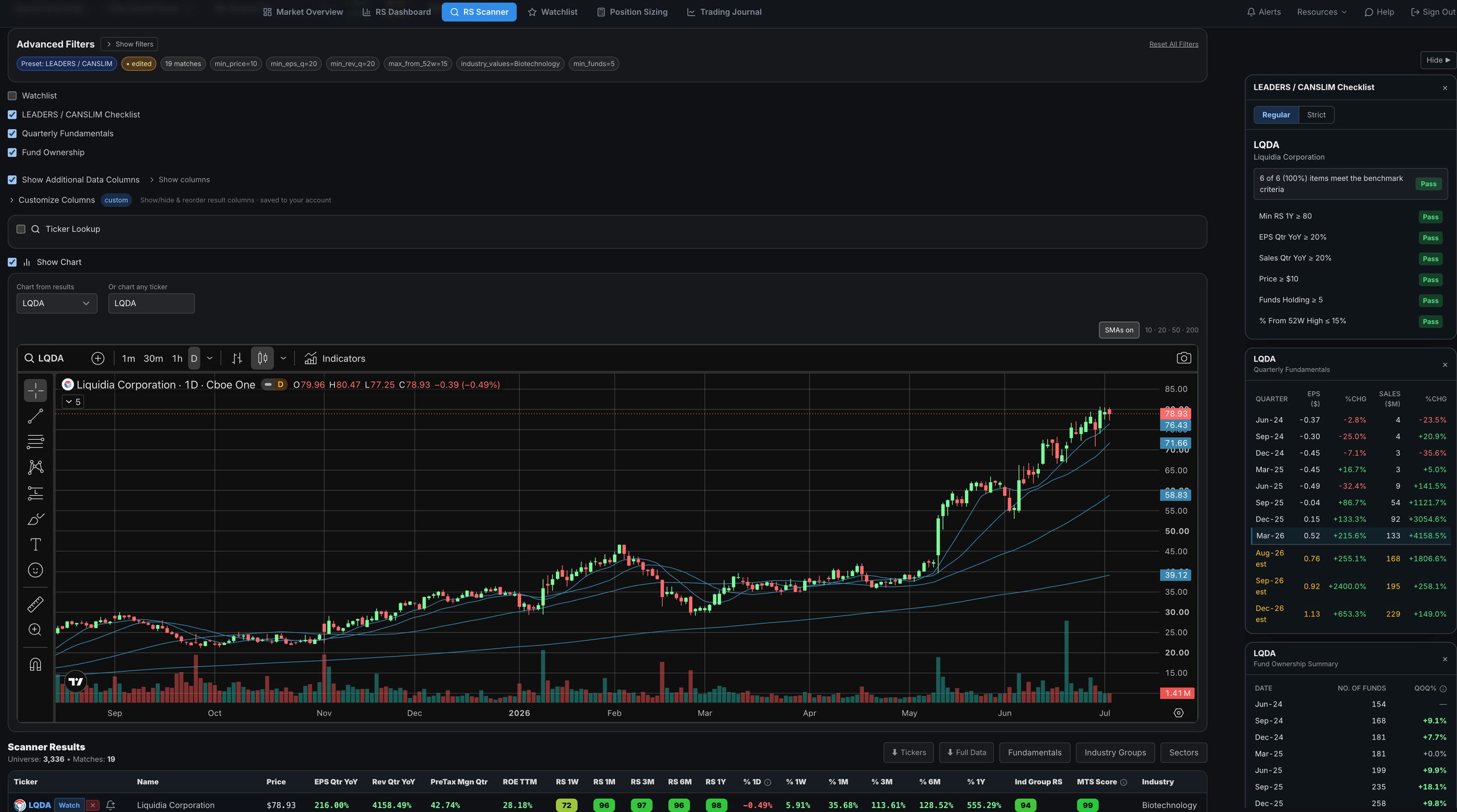The height and width of the screenshot is (812, 1457).
Task: Open the Industry Groups view
Action: [x=1115, y=753]
